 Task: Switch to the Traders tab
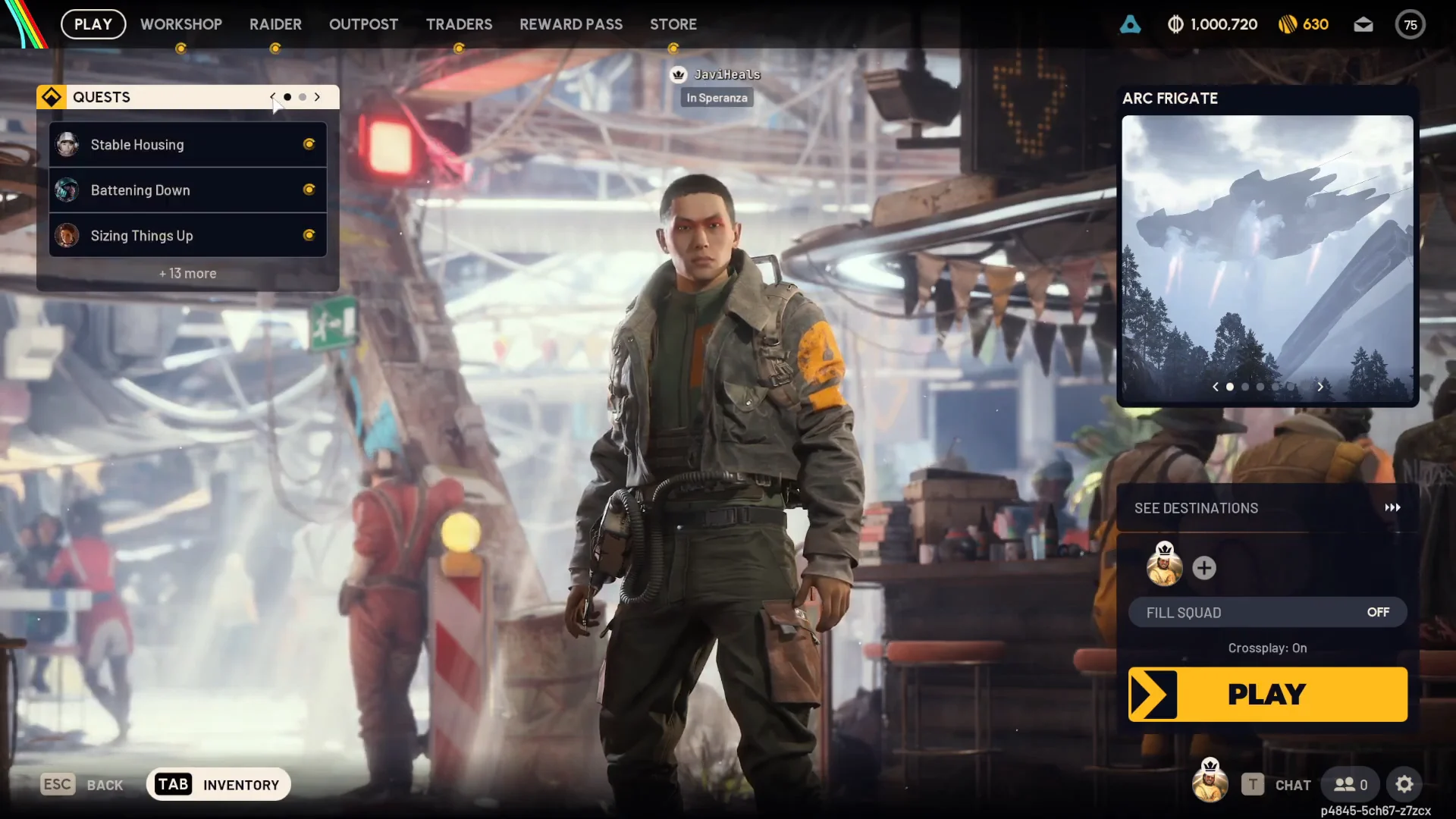click(459, 24)
